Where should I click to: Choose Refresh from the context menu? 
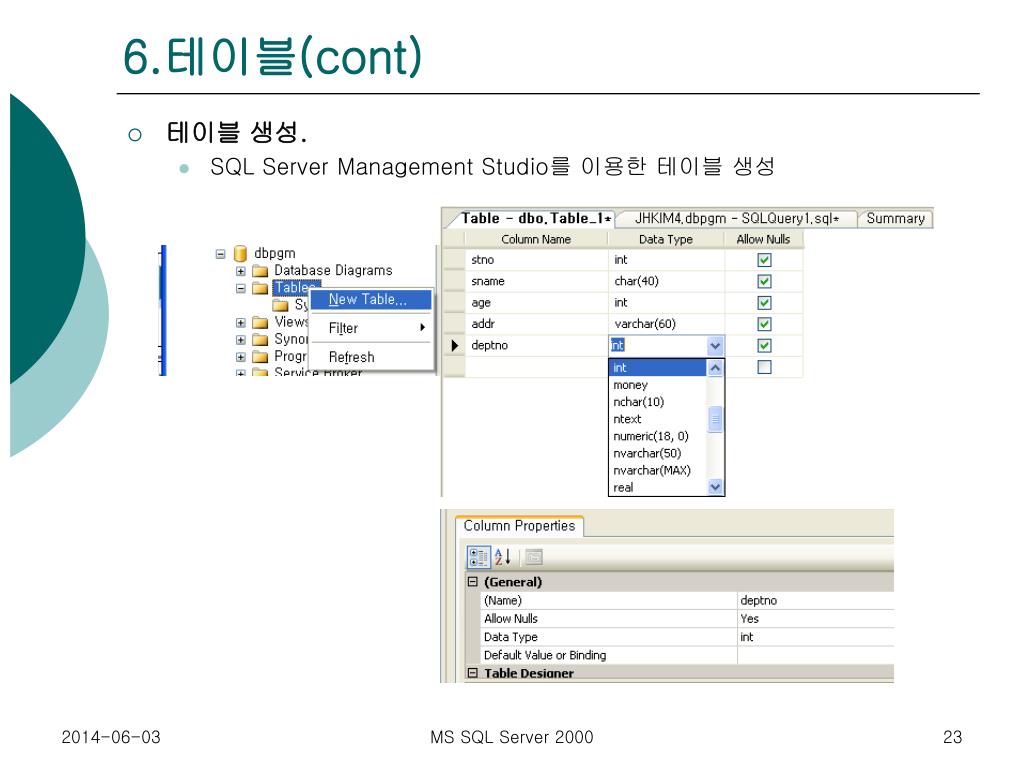(x=370, y=357)
